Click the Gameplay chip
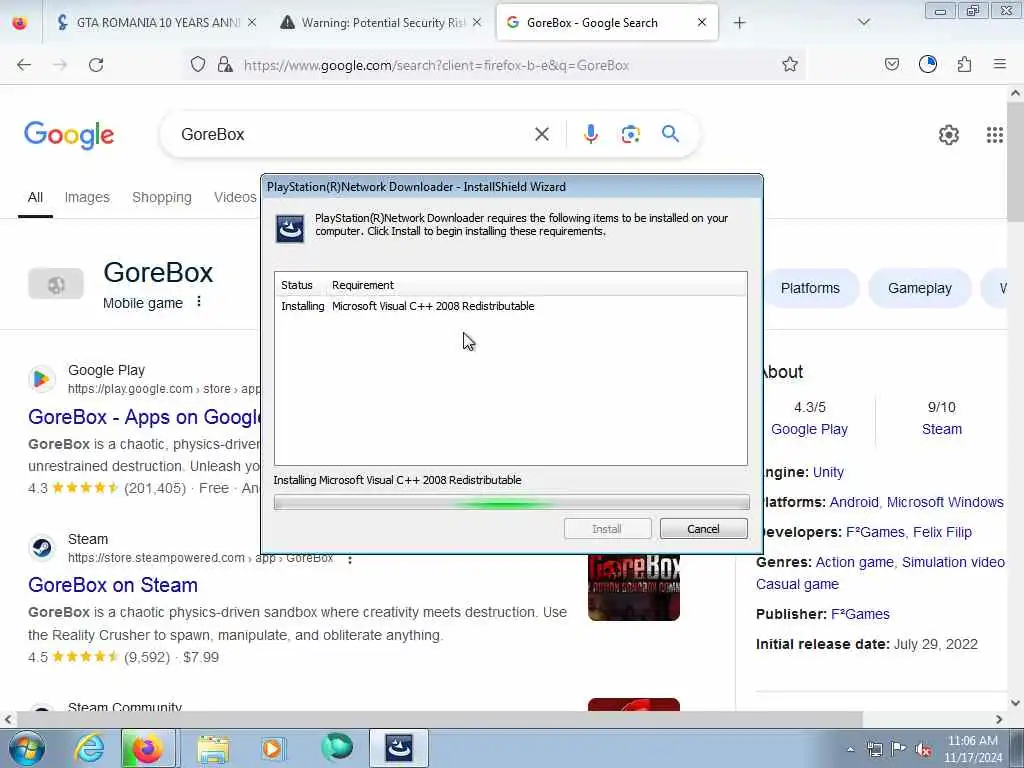Viewport: 1024px width, 768px height. click(x=920, y=288)
